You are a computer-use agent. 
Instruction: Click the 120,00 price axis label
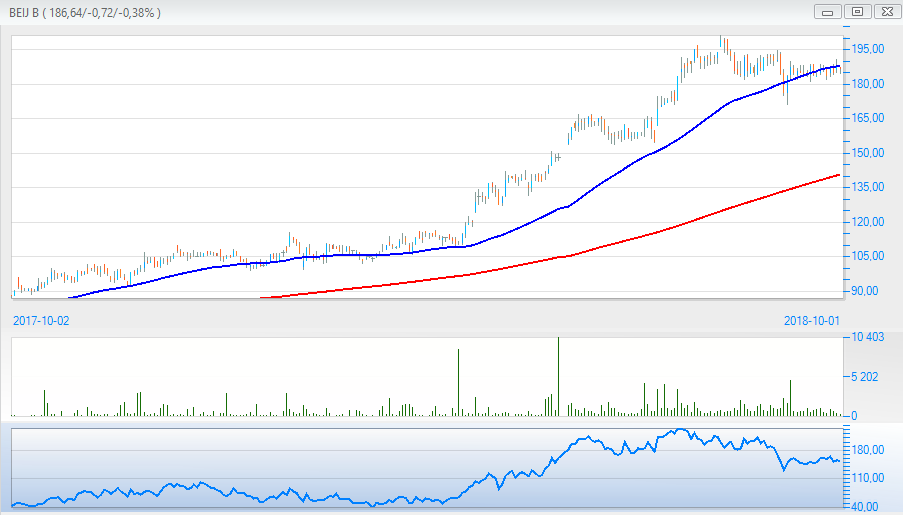click(x=868, y=222)
